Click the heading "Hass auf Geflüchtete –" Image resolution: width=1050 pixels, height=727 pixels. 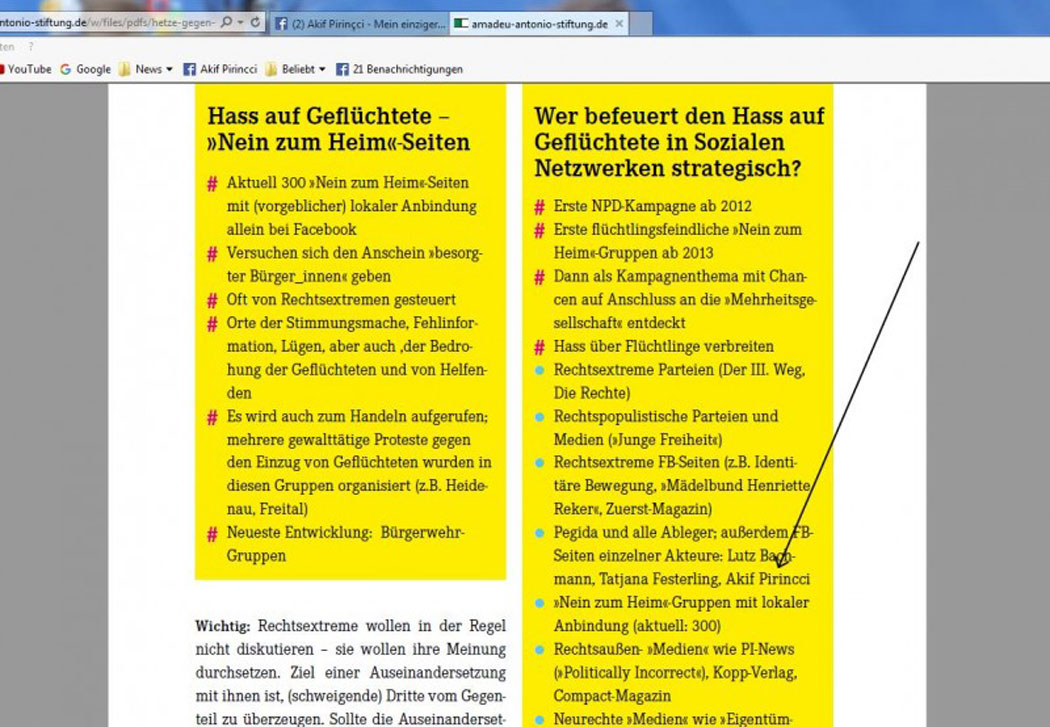[328, 116]
